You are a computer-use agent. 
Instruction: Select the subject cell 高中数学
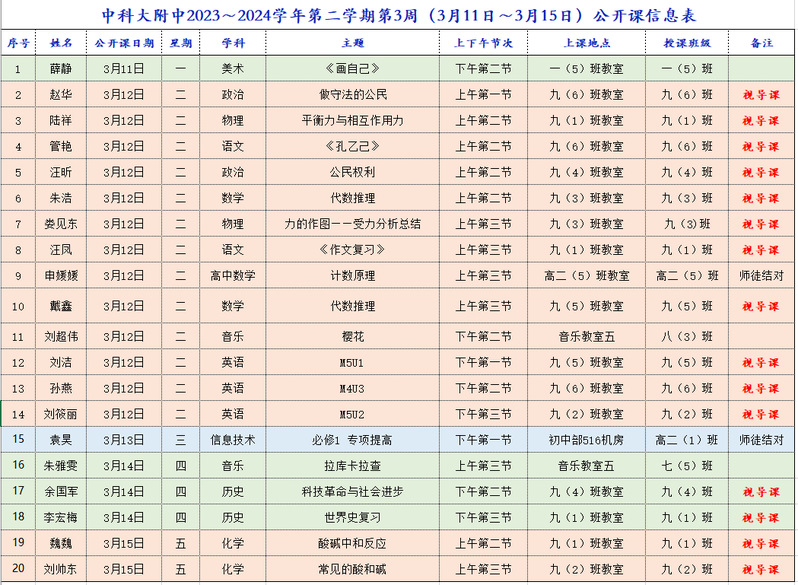(x=233, y=276)
